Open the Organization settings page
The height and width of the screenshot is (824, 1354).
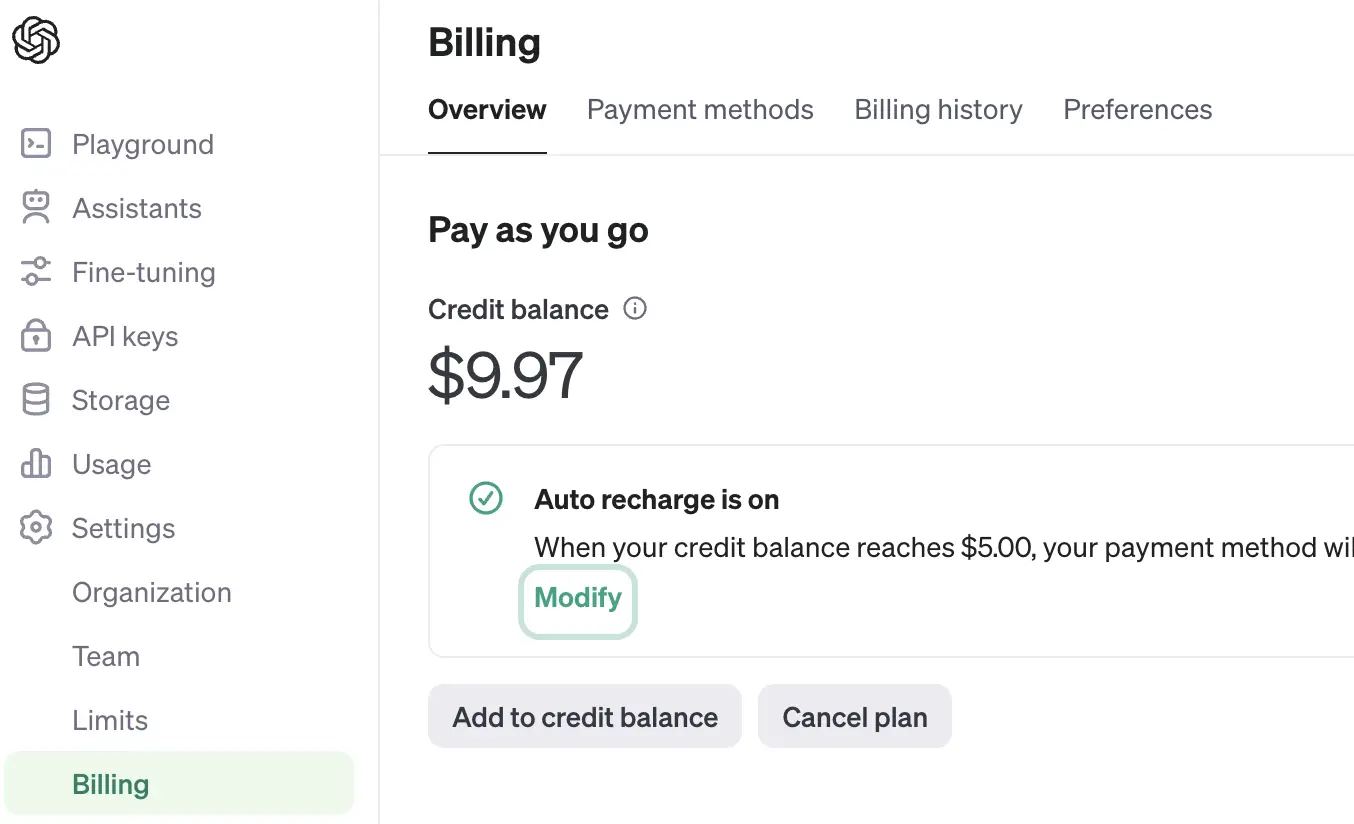pyautogui.click(x=152, y=592)
